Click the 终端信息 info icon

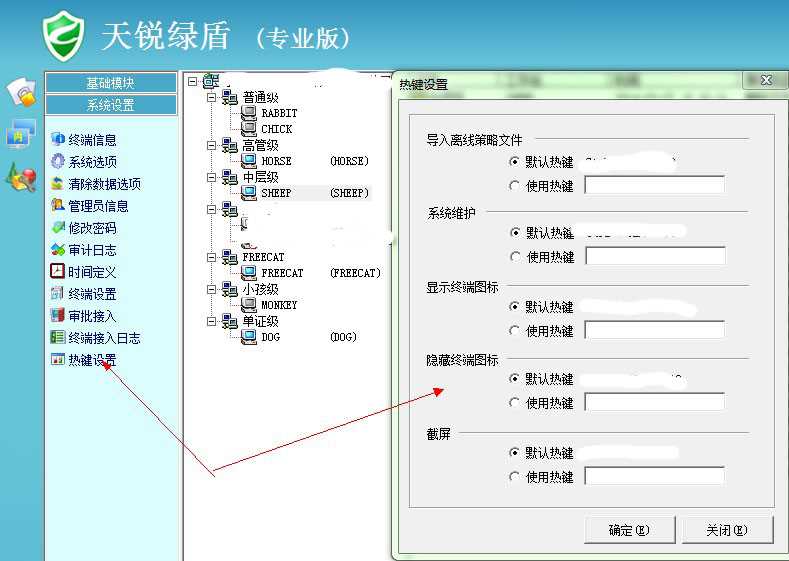58,139
